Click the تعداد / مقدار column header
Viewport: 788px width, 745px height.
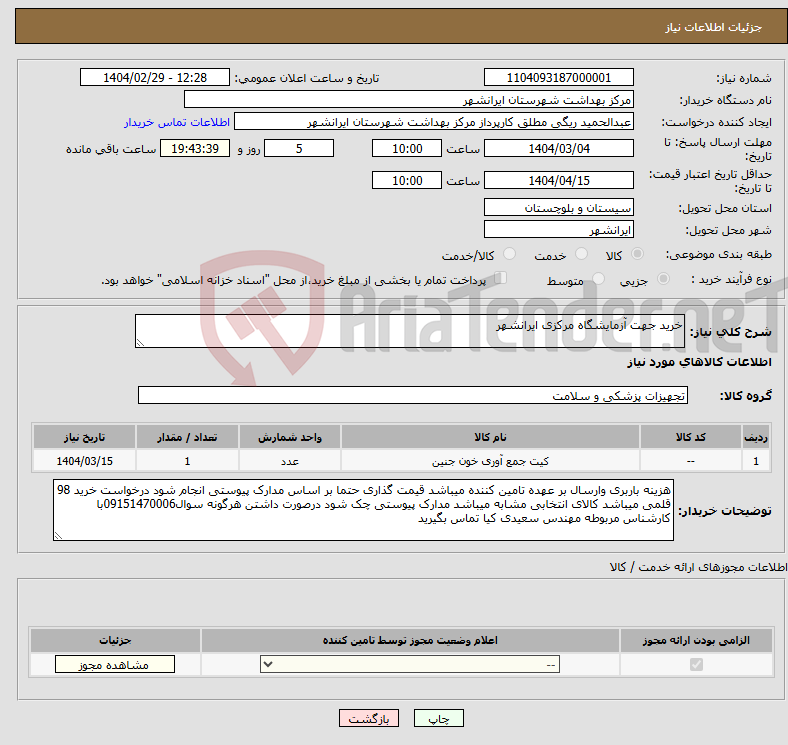187,437
